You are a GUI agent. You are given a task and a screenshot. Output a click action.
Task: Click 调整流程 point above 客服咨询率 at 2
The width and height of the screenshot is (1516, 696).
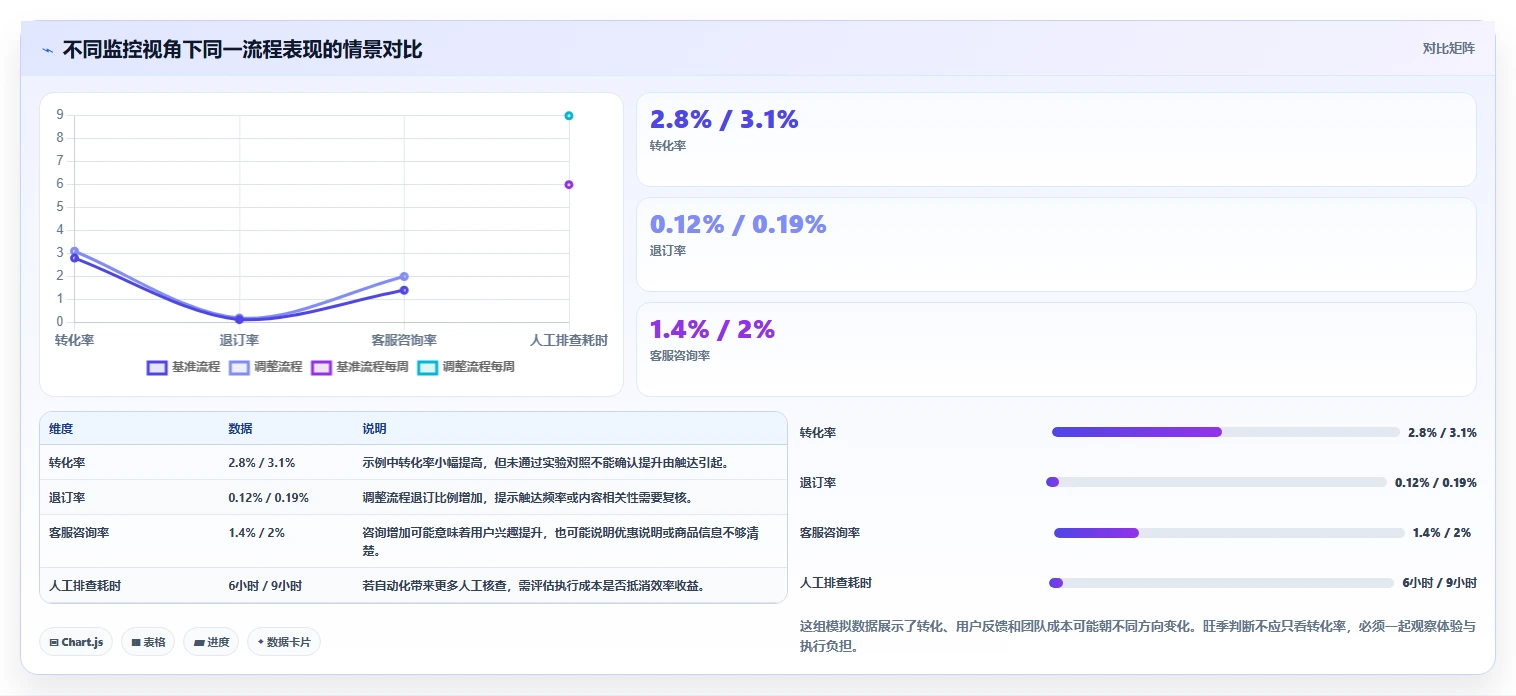(x=404, y=276)
